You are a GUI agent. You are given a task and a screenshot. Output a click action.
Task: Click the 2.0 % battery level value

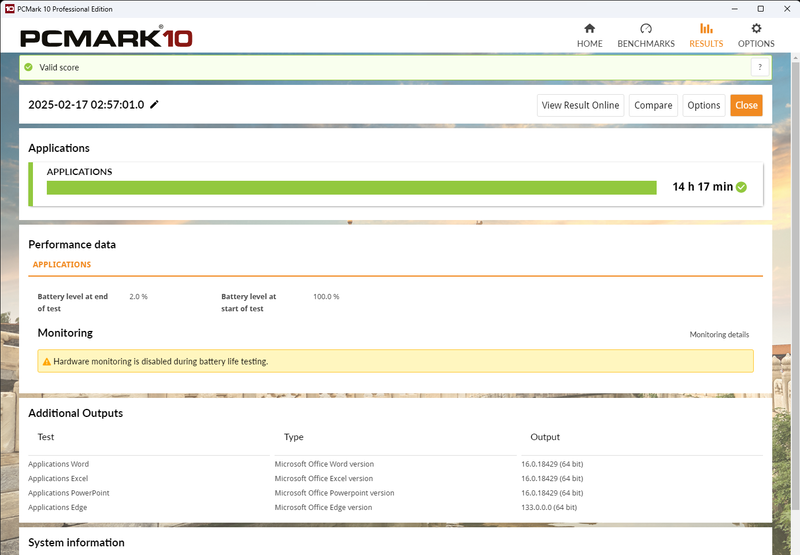coord(138,297)
